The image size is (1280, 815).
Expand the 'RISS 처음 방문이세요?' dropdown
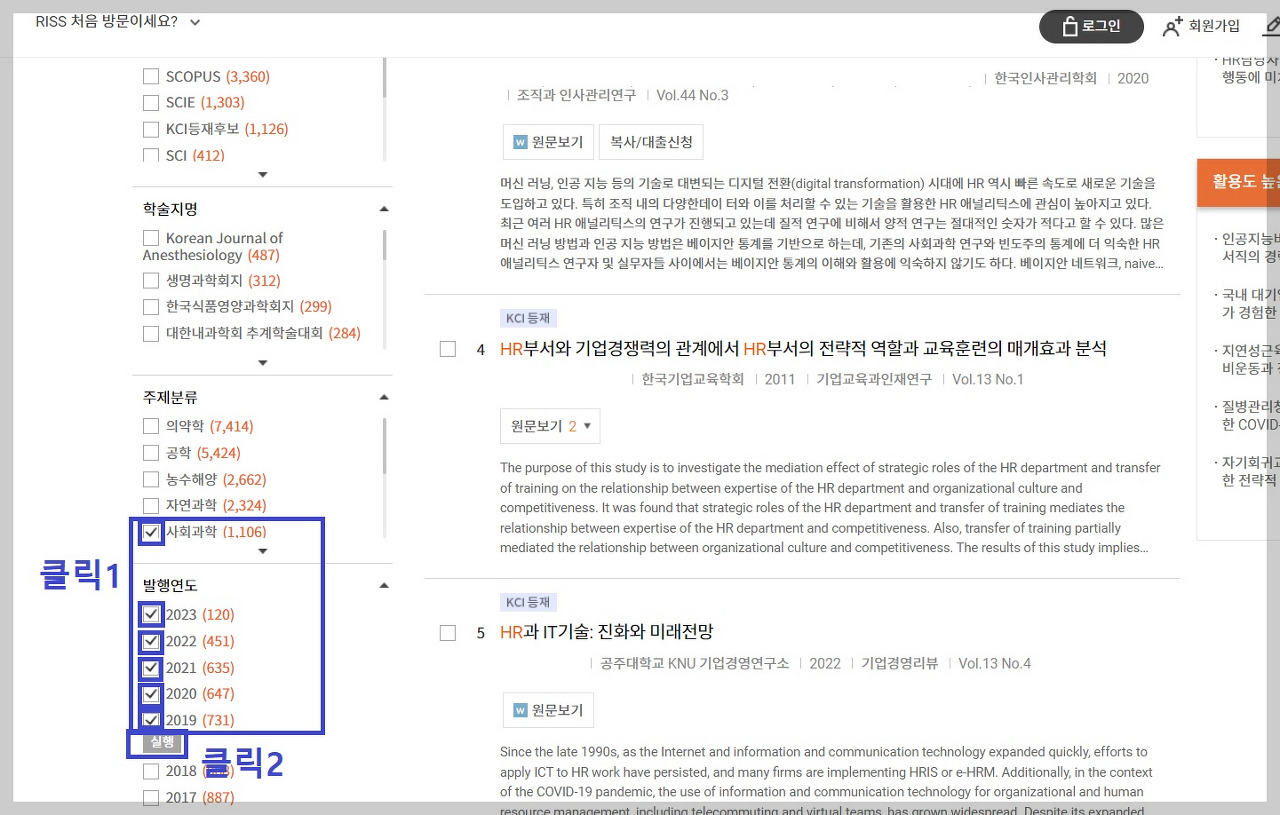tap(118, 22)
